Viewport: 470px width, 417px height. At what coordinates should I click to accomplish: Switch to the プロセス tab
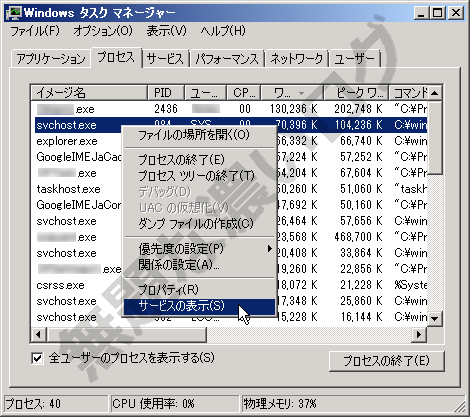(x=116, y=57)
